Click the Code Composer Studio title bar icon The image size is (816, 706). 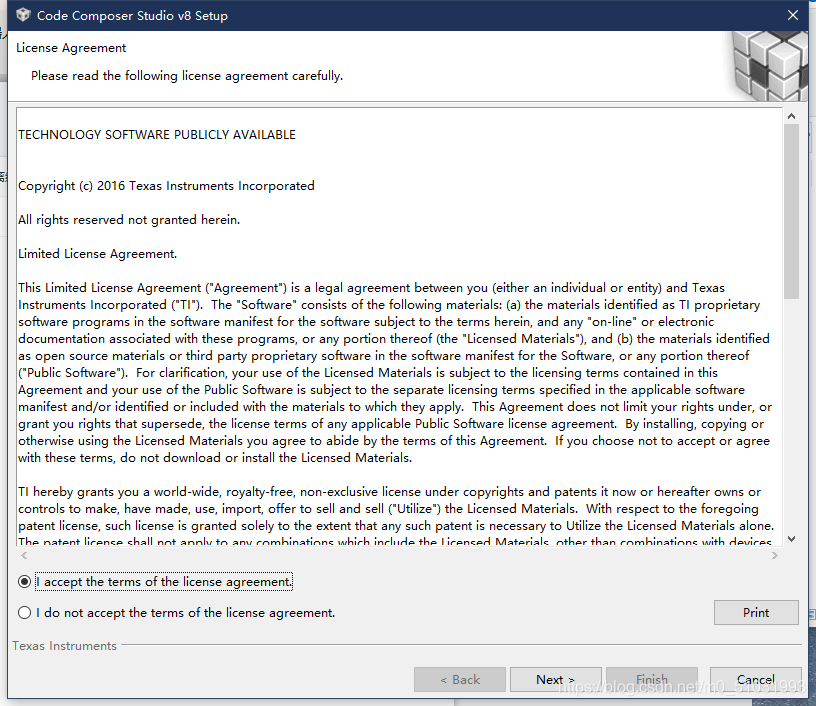(22, 15)
